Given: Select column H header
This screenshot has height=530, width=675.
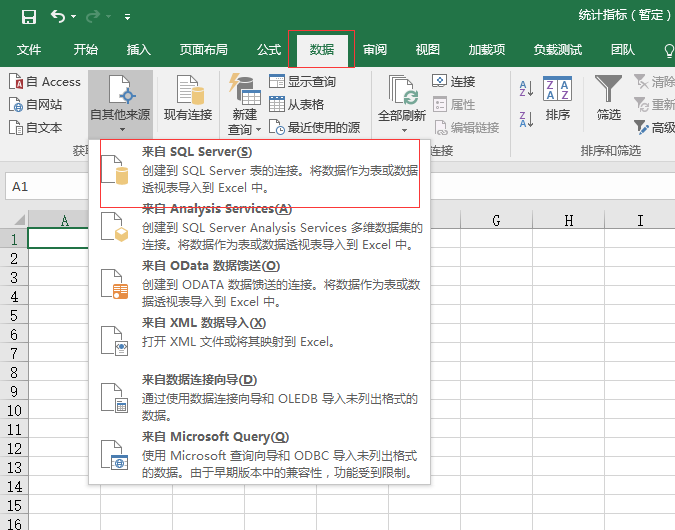Looking at the screenshot, I should [568, 220].
